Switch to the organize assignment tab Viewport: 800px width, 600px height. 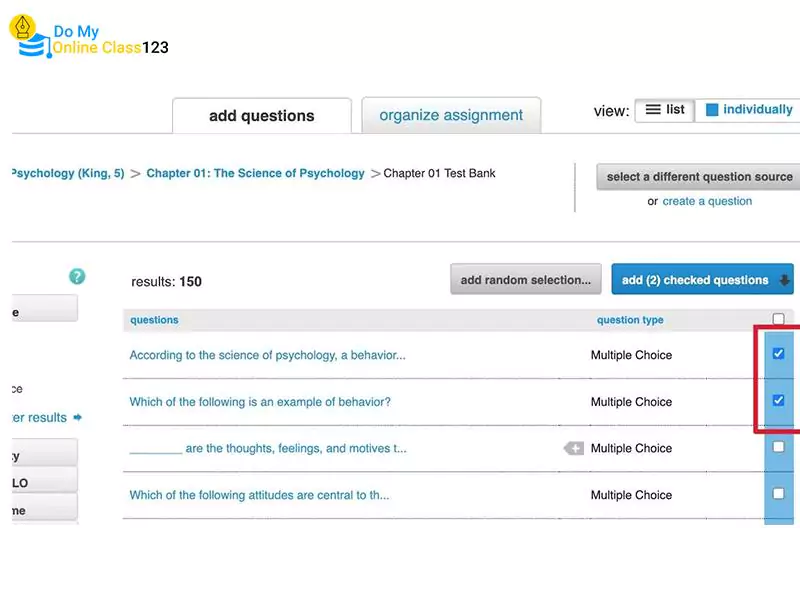451,115
